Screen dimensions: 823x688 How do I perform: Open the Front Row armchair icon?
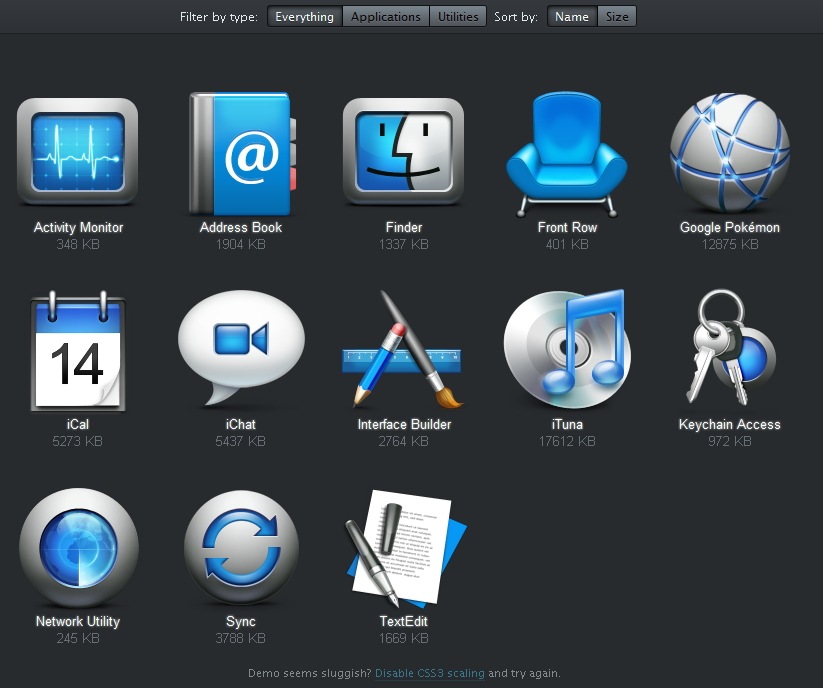(x=566, y=154)
